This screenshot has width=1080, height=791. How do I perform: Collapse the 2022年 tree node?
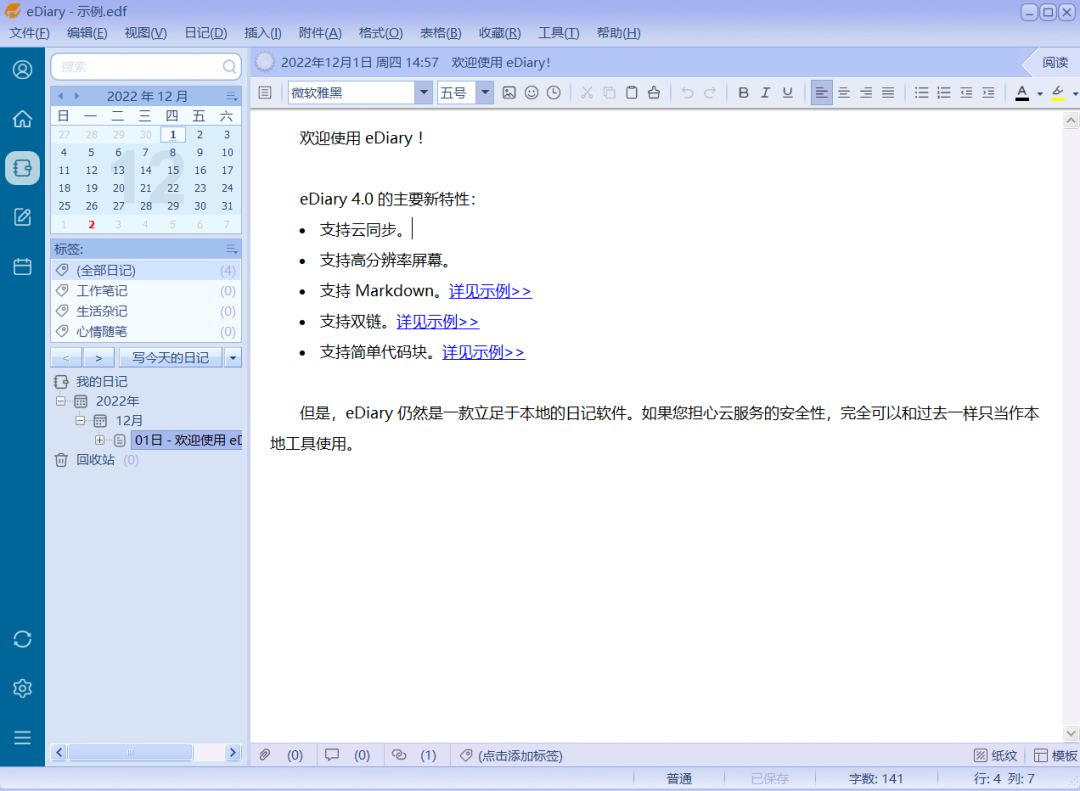point(61,401)
